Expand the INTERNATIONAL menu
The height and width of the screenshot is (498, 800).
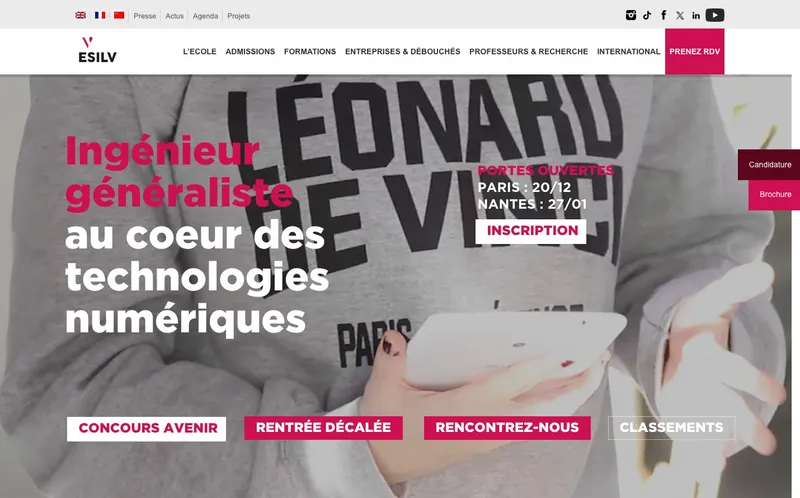(x=629, y=52)
